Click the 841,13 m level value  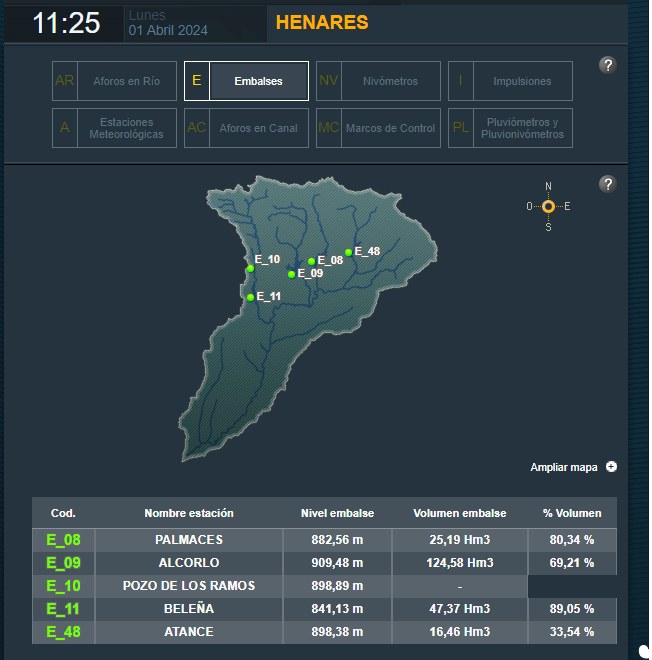point(337,609)
